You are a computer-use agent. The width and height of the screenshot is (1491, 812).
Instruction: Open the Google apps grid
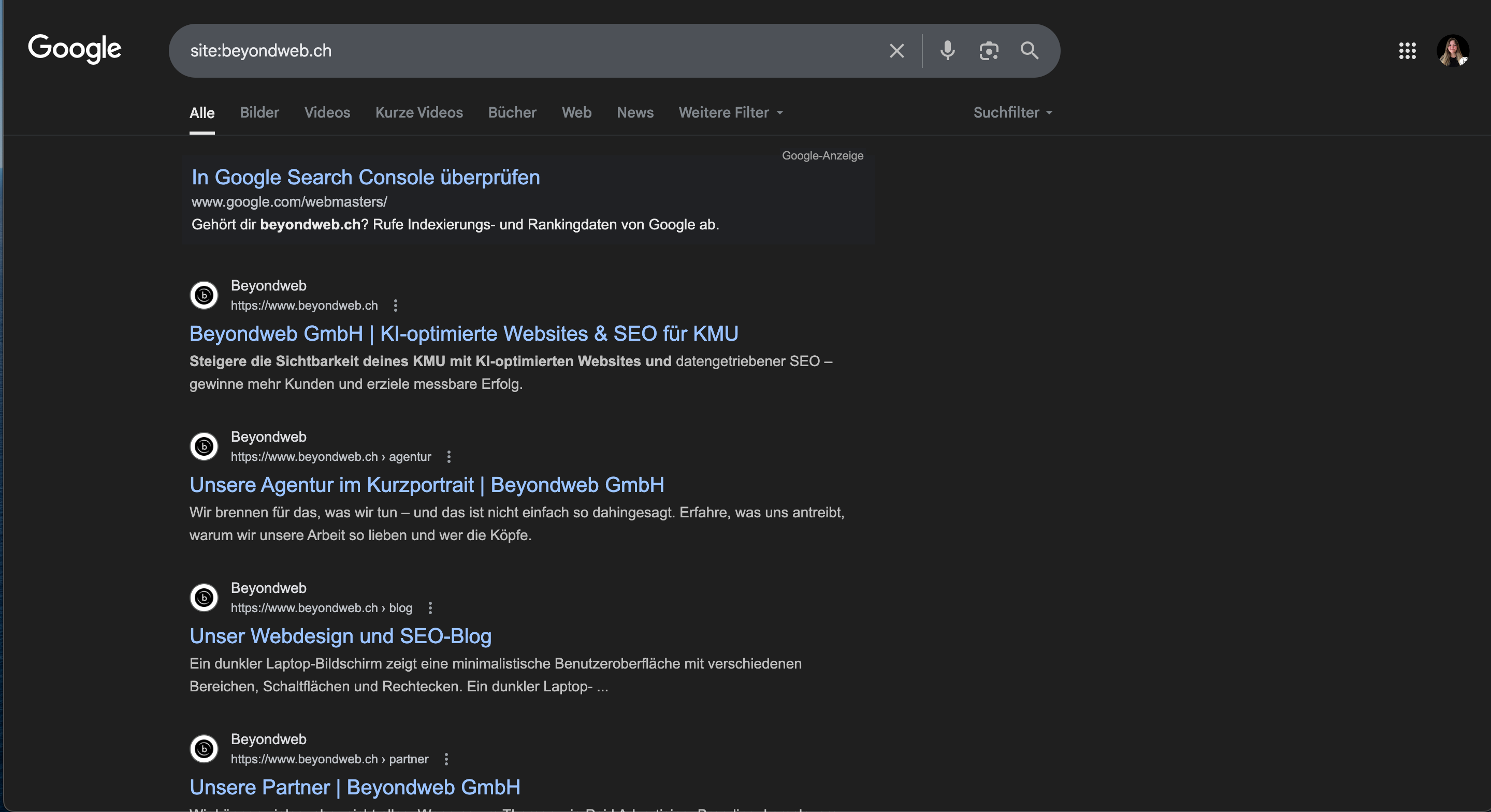tap(1407, 51)
